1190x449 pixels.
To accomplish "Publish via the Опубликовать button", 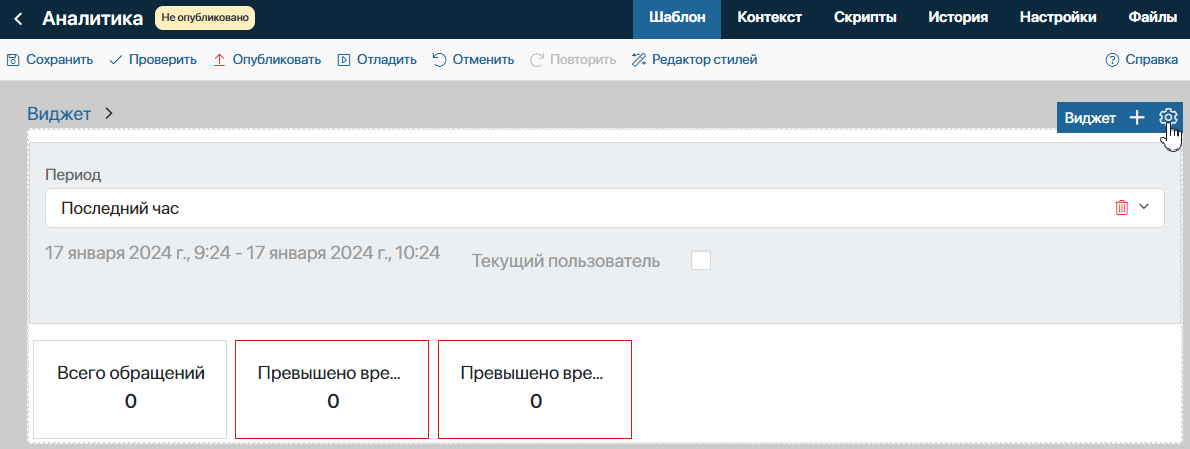I will [266, 60].
